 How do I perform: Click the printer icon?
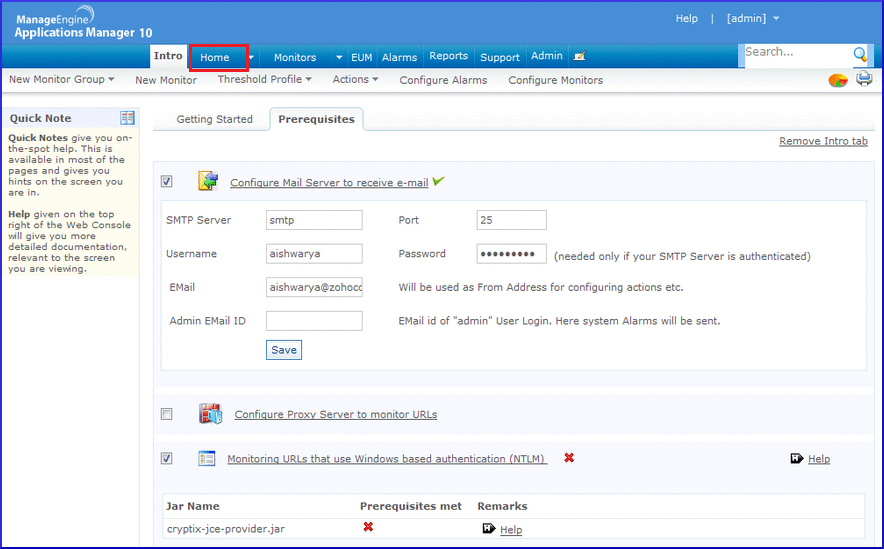pos(864,78)
